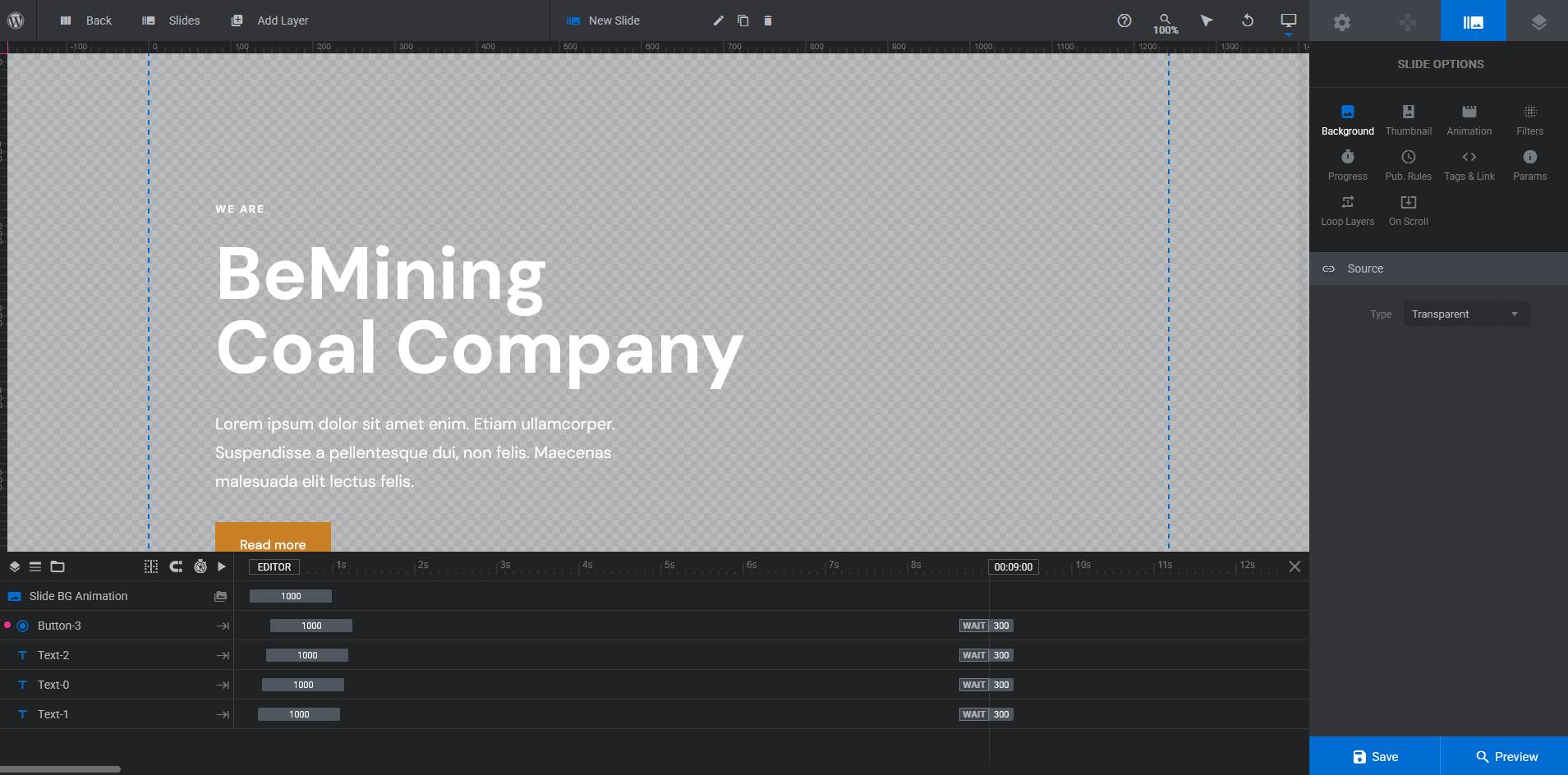
Task: Click the undo history arrow icon
Action: click(1247, 21)
